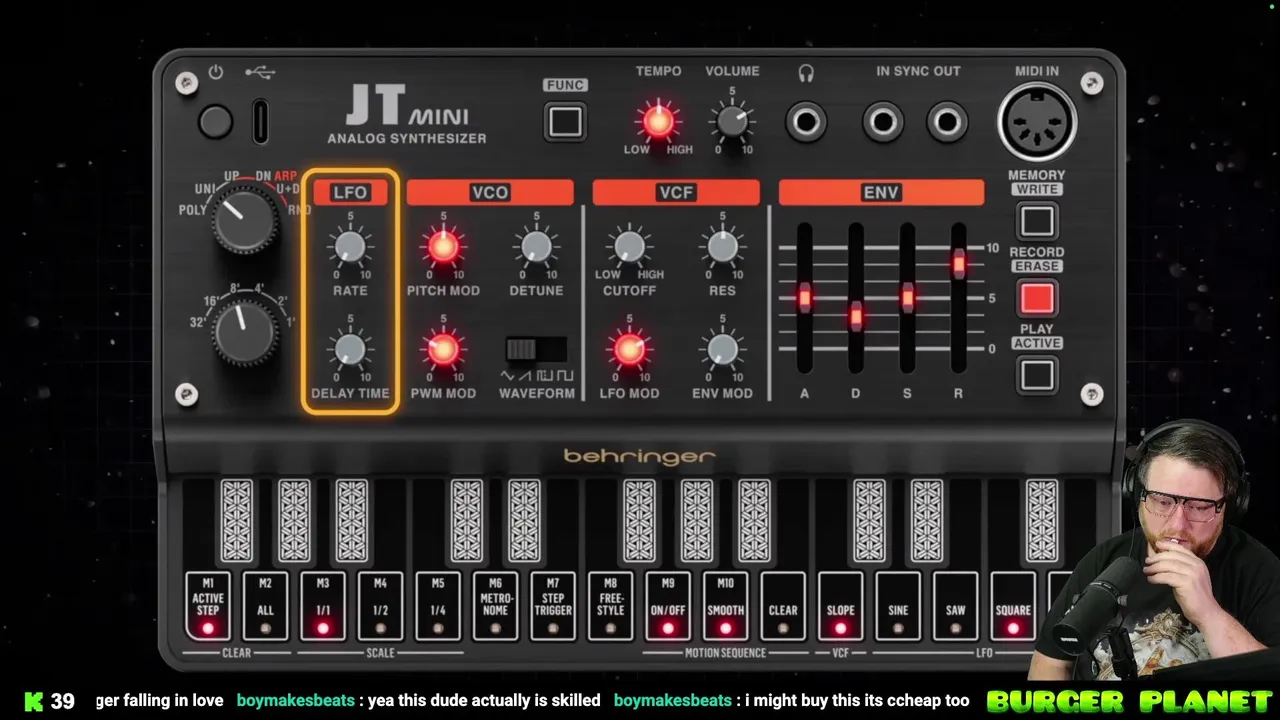Click the LFO DELAY TIME knob
Viewport: 1280px width, 720px height.
tap(350, 349)
